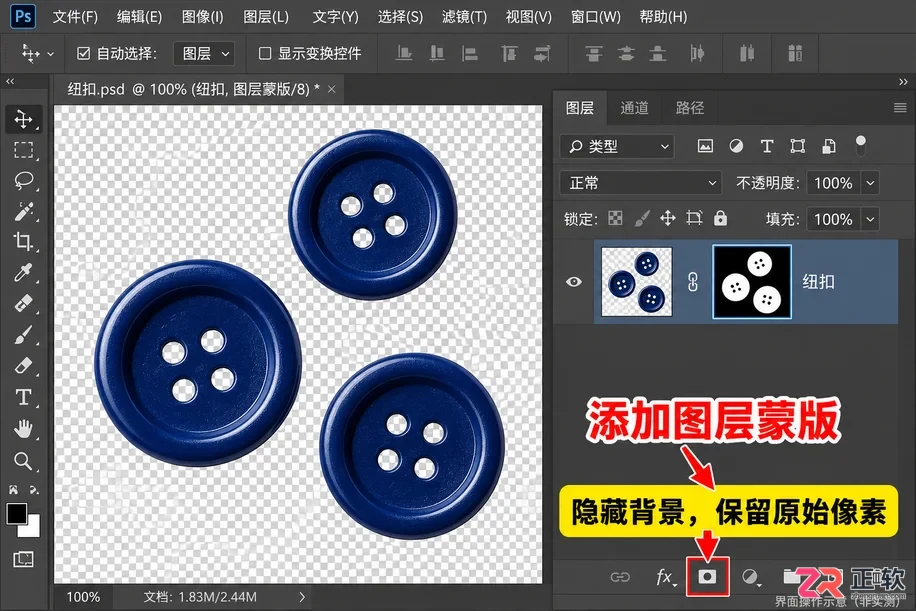This screenshot has width=916, height=611.
Task: Select the Healing Brush tool
Action: pyautogui.click(x=23, y=304)
